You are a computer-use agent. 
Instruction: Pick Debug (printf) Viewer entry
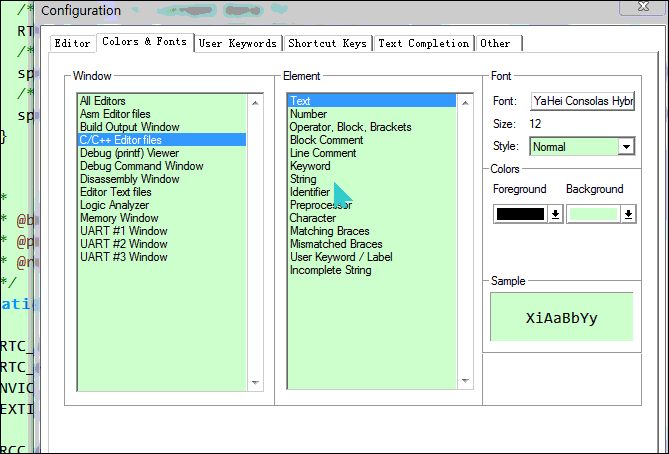click(162, 153)
